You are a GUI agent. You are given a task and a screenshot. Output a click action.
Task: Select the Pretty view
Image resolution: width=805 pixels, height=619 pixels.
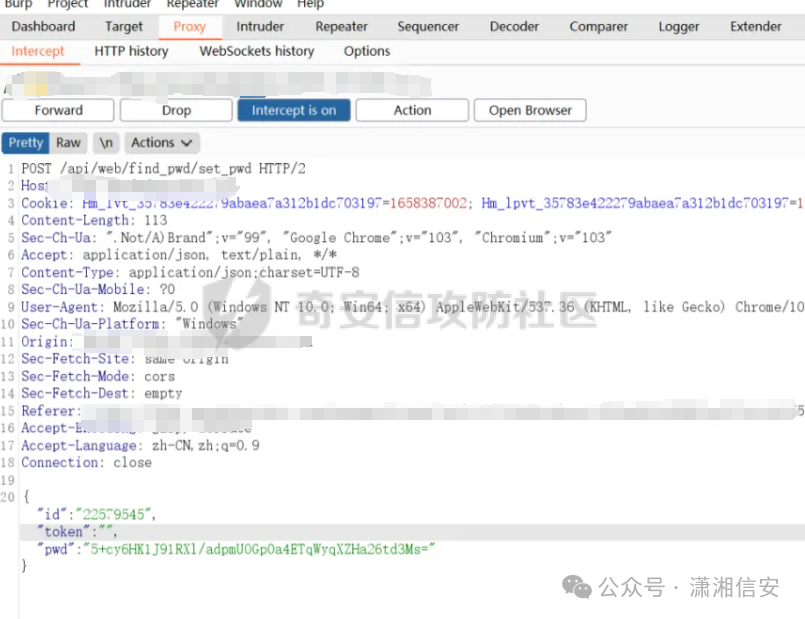click(26, 143)
